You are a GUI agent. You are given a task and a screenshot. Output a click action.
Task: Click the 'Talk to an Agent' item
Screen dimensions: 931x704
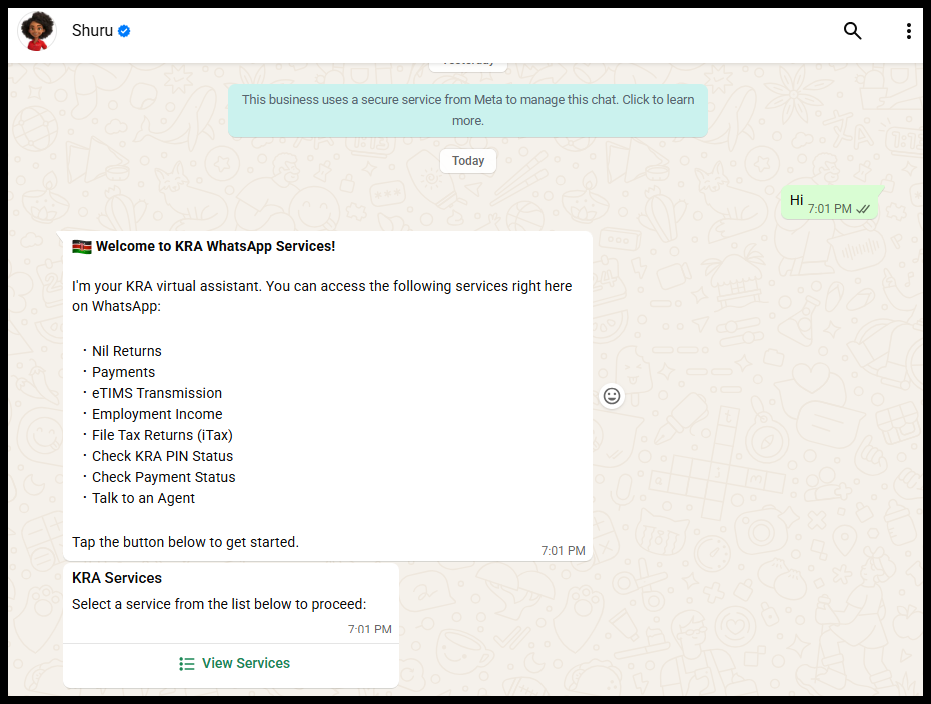tap(143, 498)
